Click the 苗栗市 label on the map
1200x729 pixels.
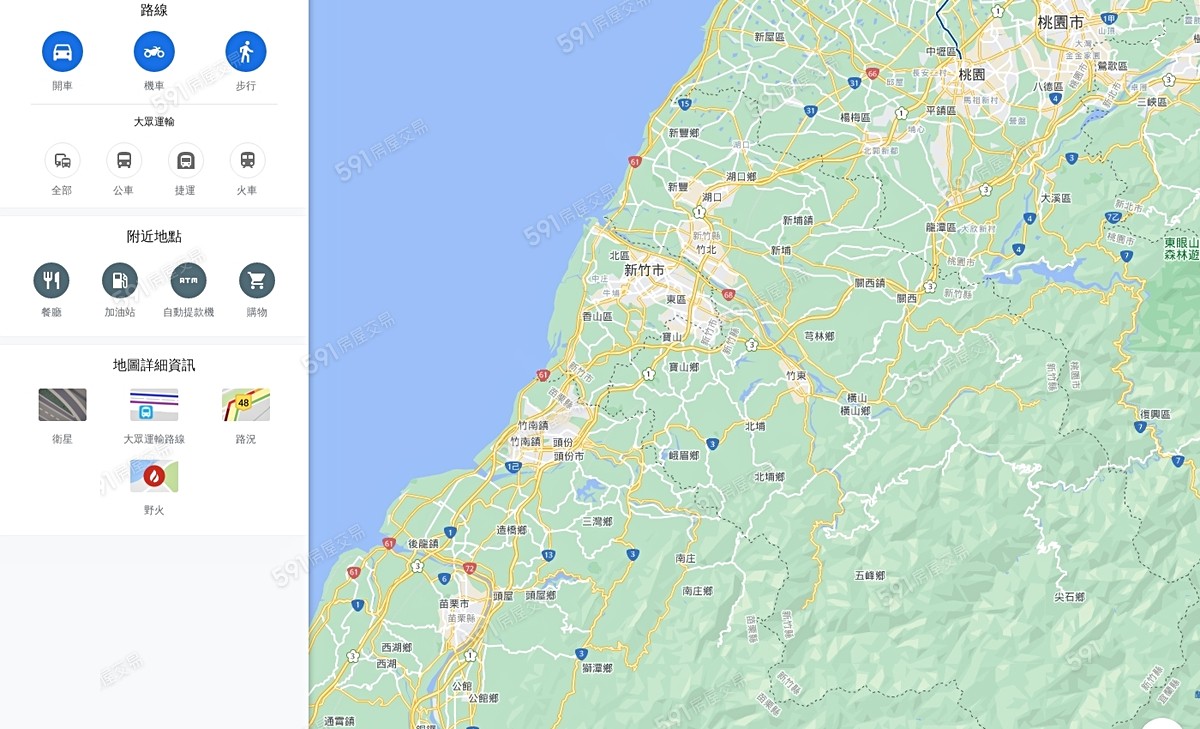coord(454,604)
